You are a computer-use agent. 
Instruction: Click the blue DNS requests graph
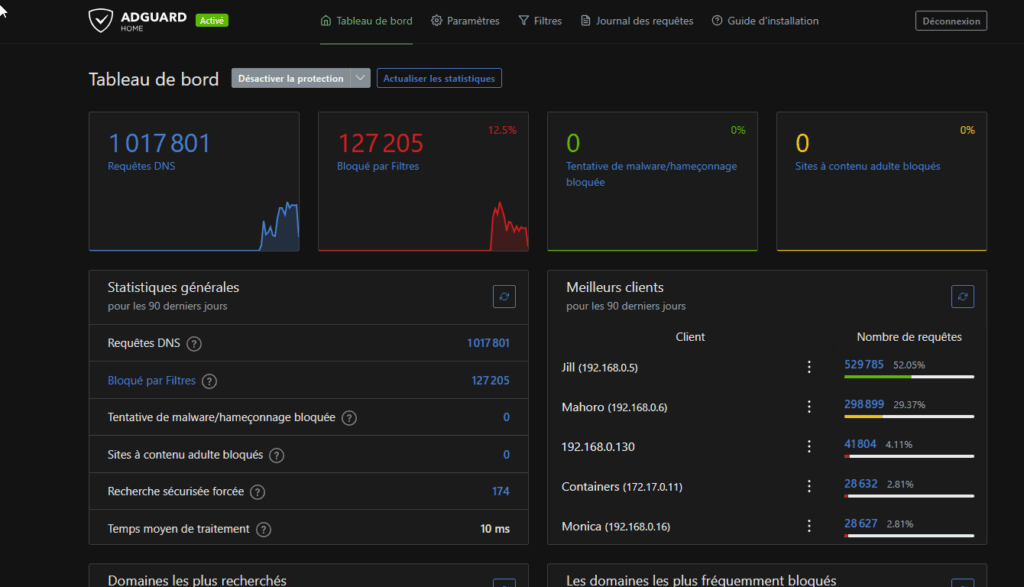tap(280, 227)
